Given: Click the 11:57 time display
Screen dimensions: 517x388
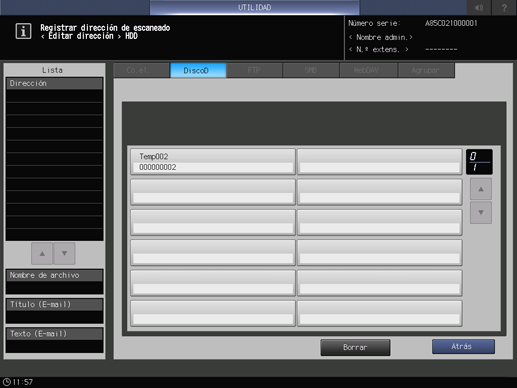Looking at the screenshot, I should click(x=23, y=382).
